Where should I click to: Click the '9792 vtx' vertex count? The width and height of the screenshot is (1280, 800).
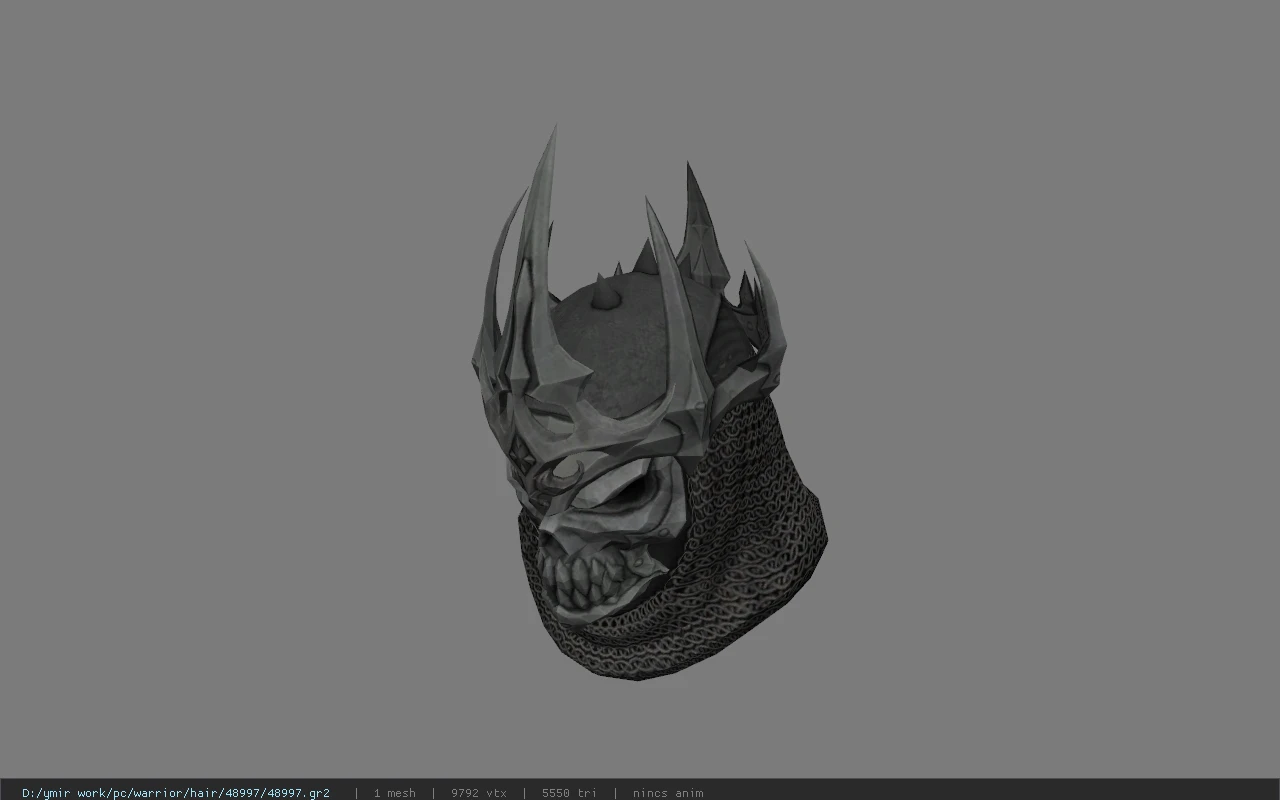[x=478, y=793]
